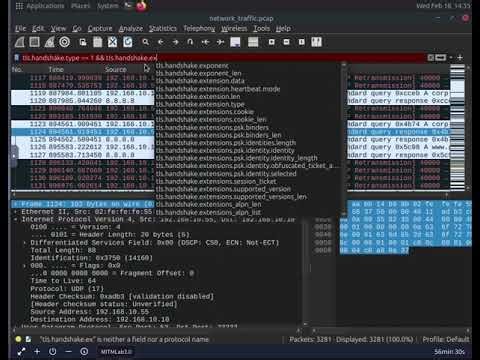Expand the Flags: 0x0 tree row
Image resolution: width=480 pixels, height=360 pixels.
pyautogui.click(x=25, y=266)
